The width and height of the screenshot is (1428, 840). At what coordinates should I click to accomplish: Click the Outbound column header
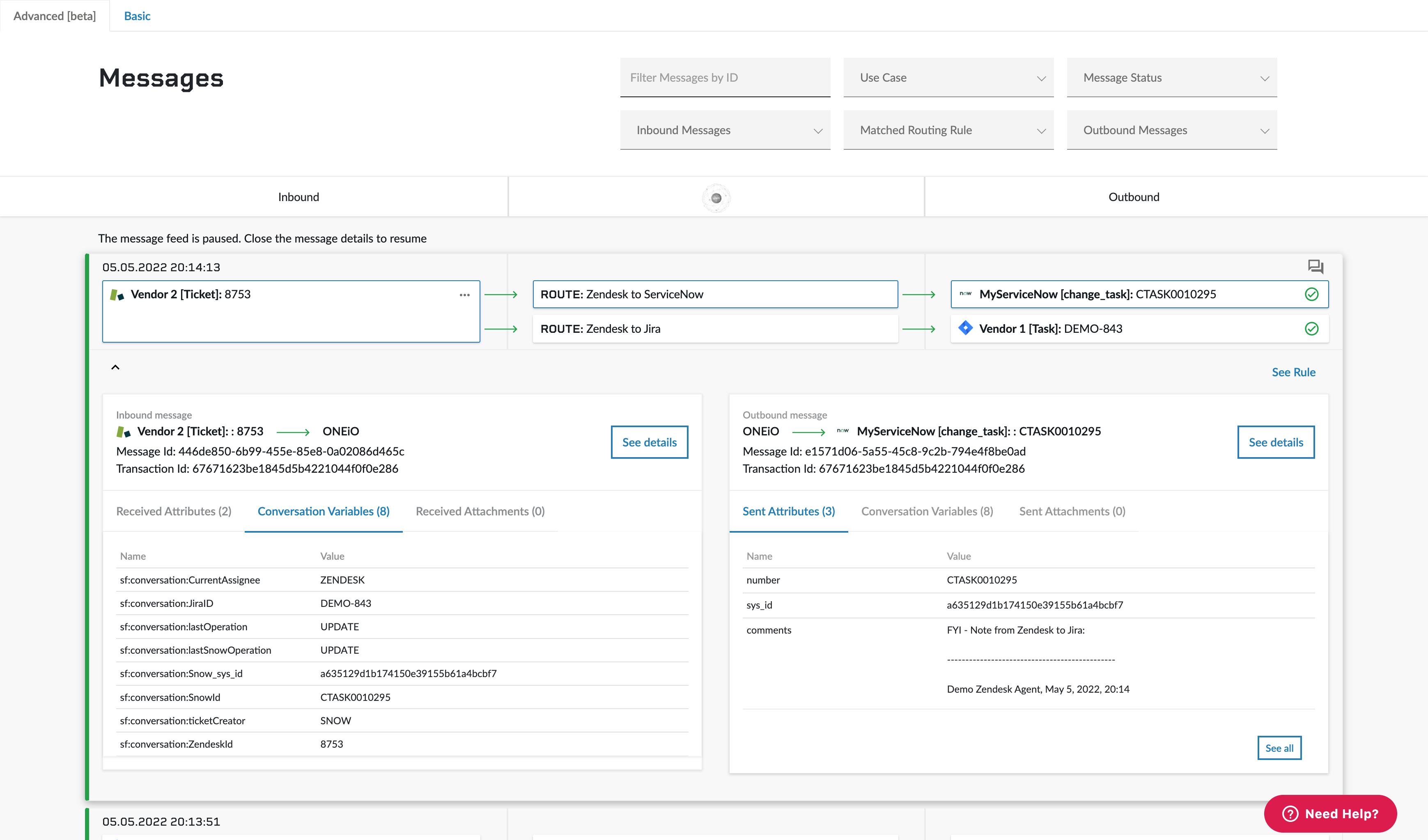point(1134,197)
